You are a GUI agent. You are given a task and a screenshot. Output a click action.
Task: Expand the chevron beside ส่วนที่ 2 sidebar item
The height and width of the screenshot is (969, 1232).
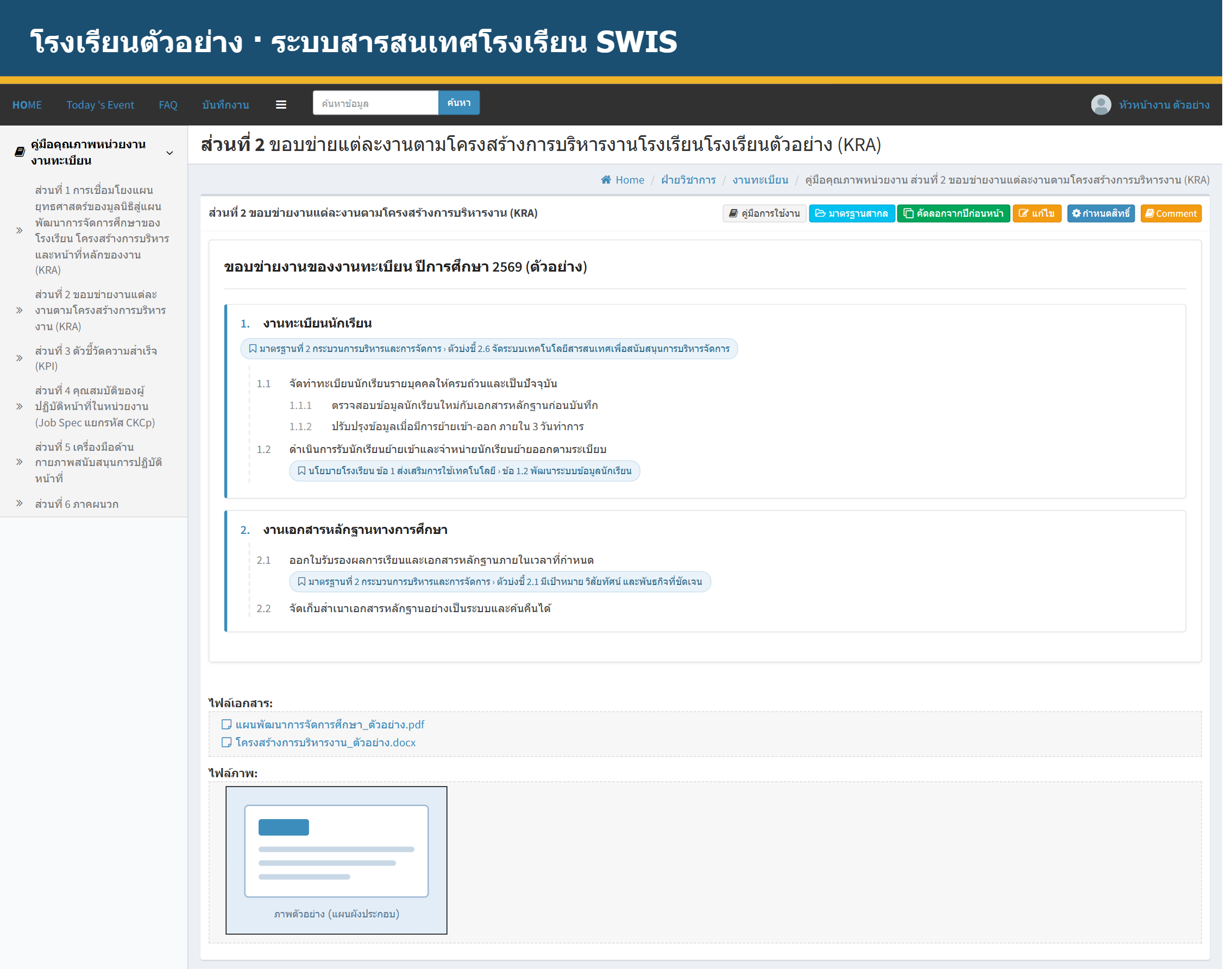[20, 310]
